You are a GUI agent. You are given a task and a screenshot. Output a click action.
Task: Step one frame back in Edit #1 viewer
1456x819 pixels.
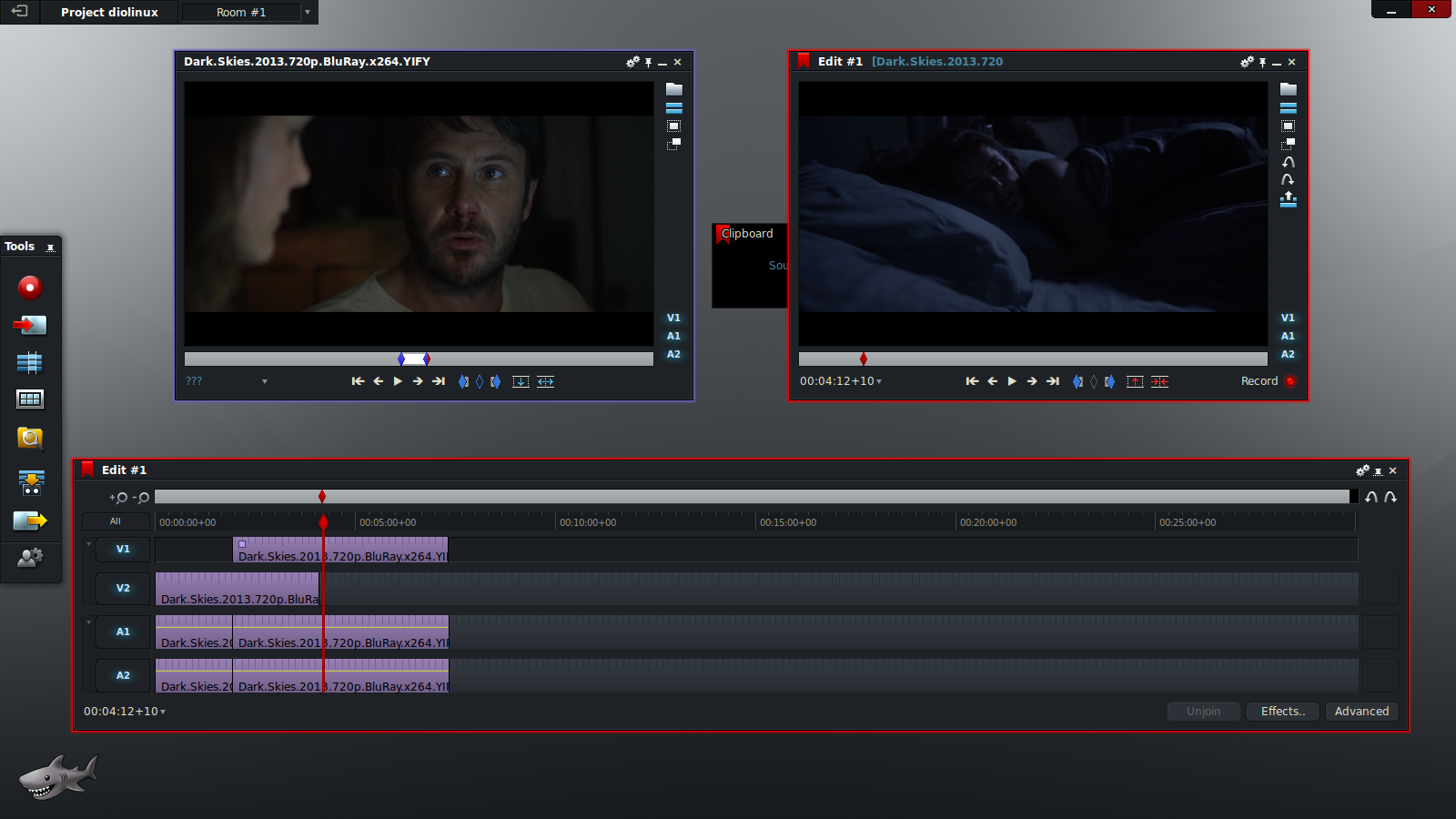click(x=992, y=381)
